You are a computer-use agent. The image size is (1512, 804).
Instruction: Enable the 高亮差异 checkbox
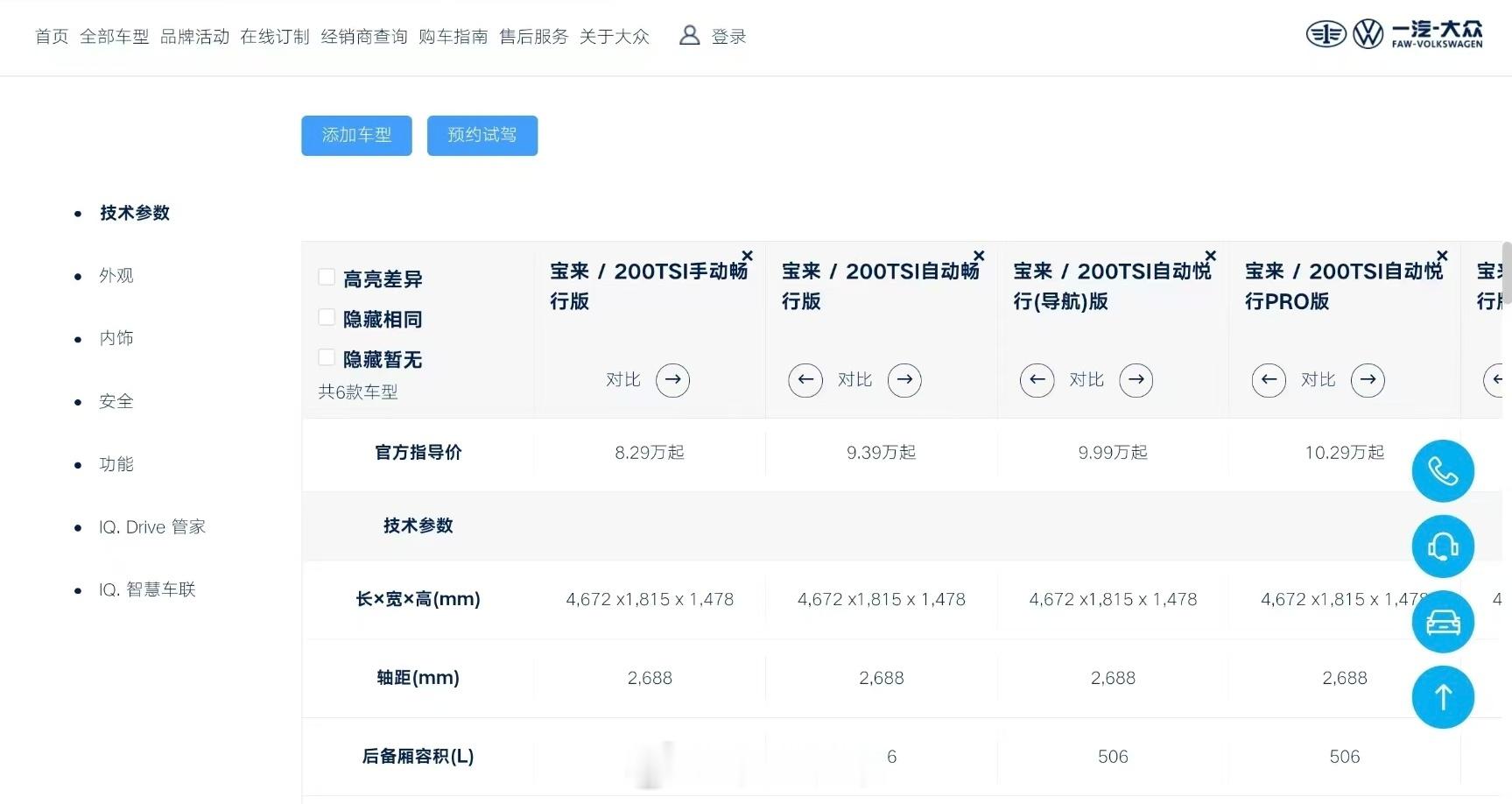(x=327, y=278)
